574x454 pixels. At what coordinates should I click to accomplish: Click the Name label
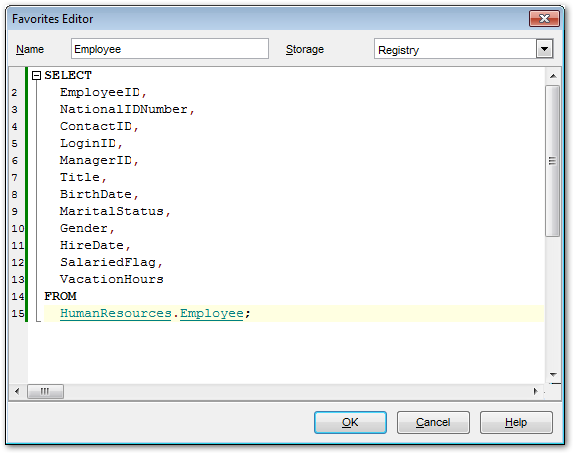tap(30, 49)
